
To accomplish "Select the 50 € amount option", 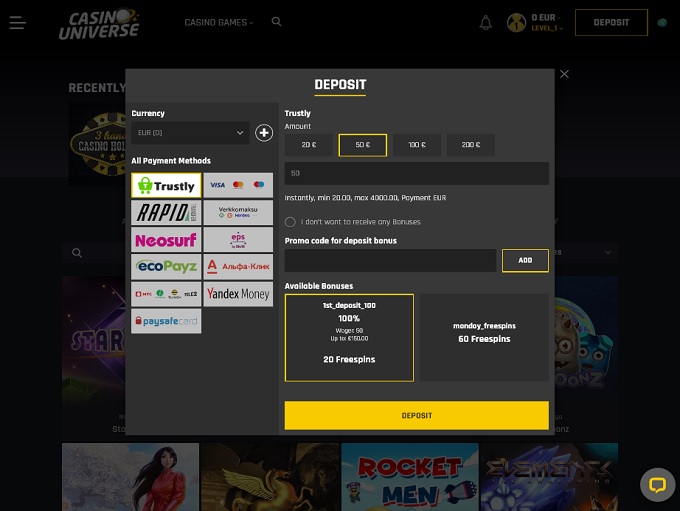I will (362, 145).
